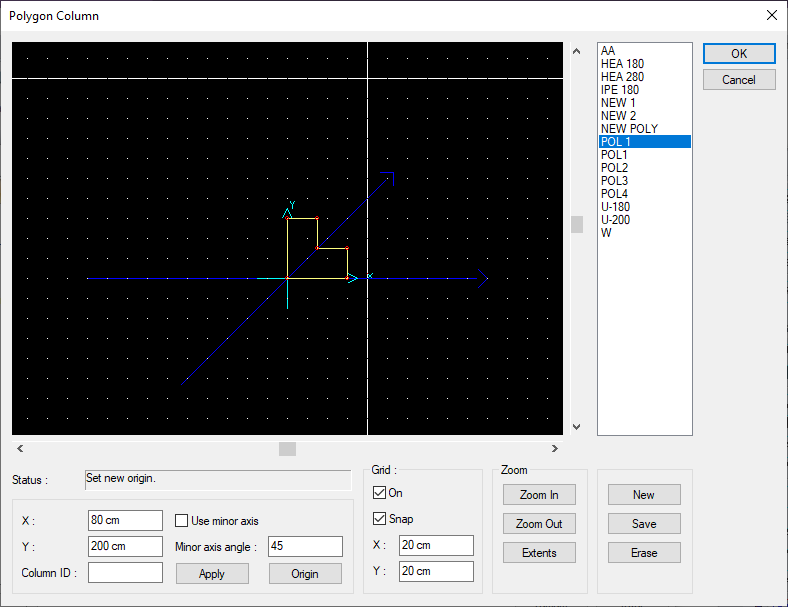Click the horizontal scrollbar right arrow
The image size is (788, 607).
click(556, 449)
